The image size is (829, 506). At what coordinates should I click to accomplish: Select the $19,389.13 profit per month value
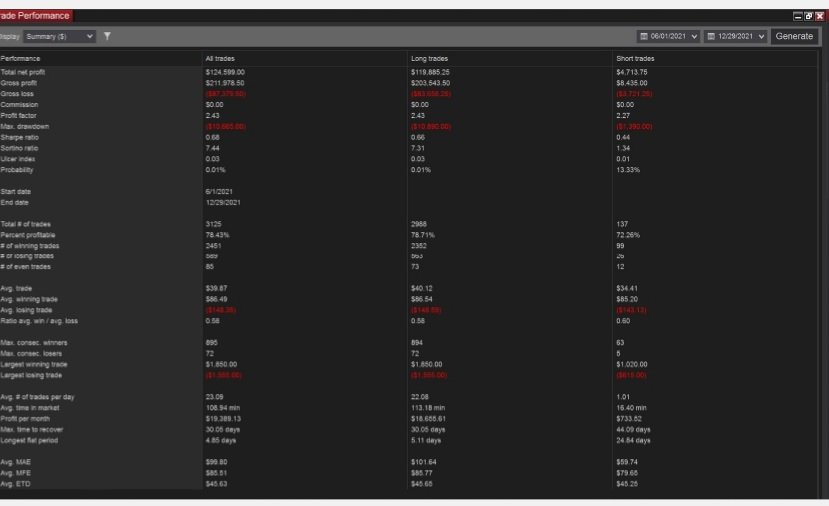pos(223,418)
